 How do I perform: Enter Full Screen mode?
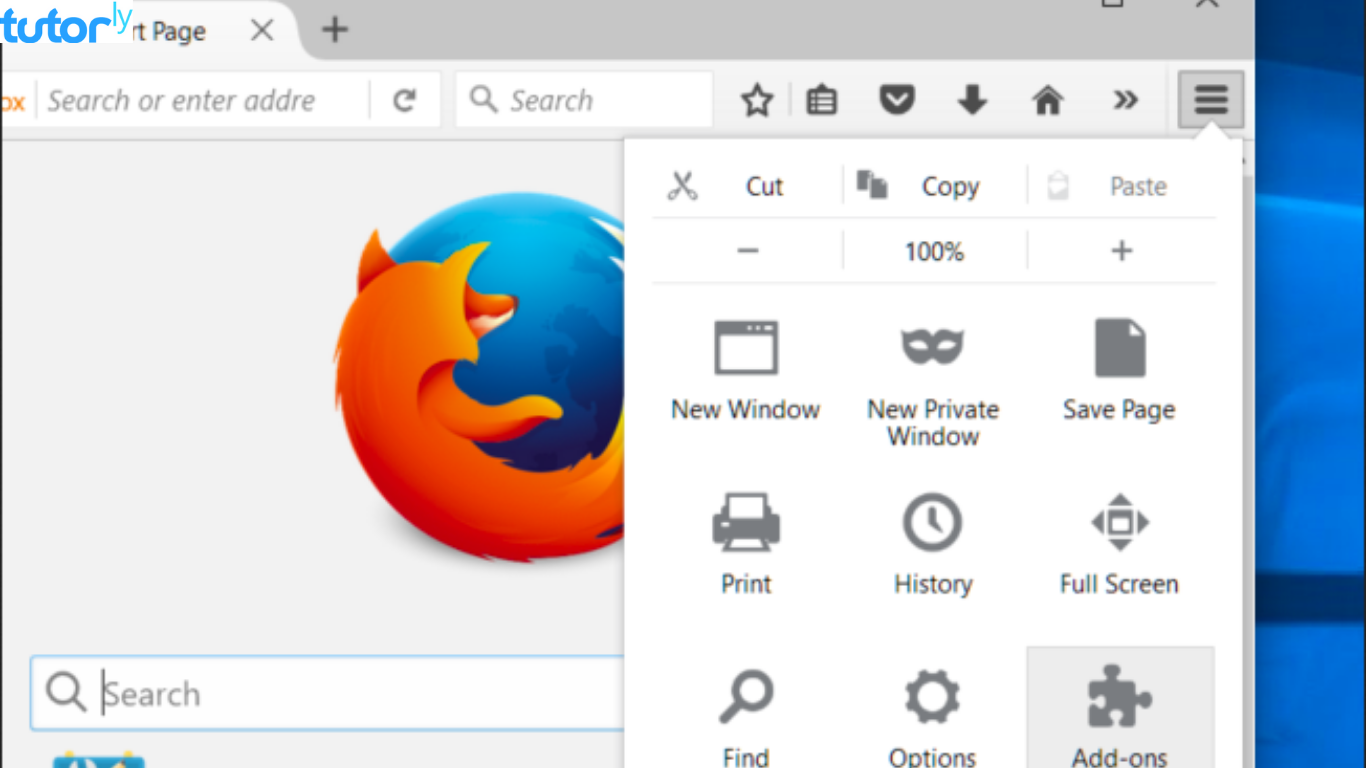(x=1119, y=544)
